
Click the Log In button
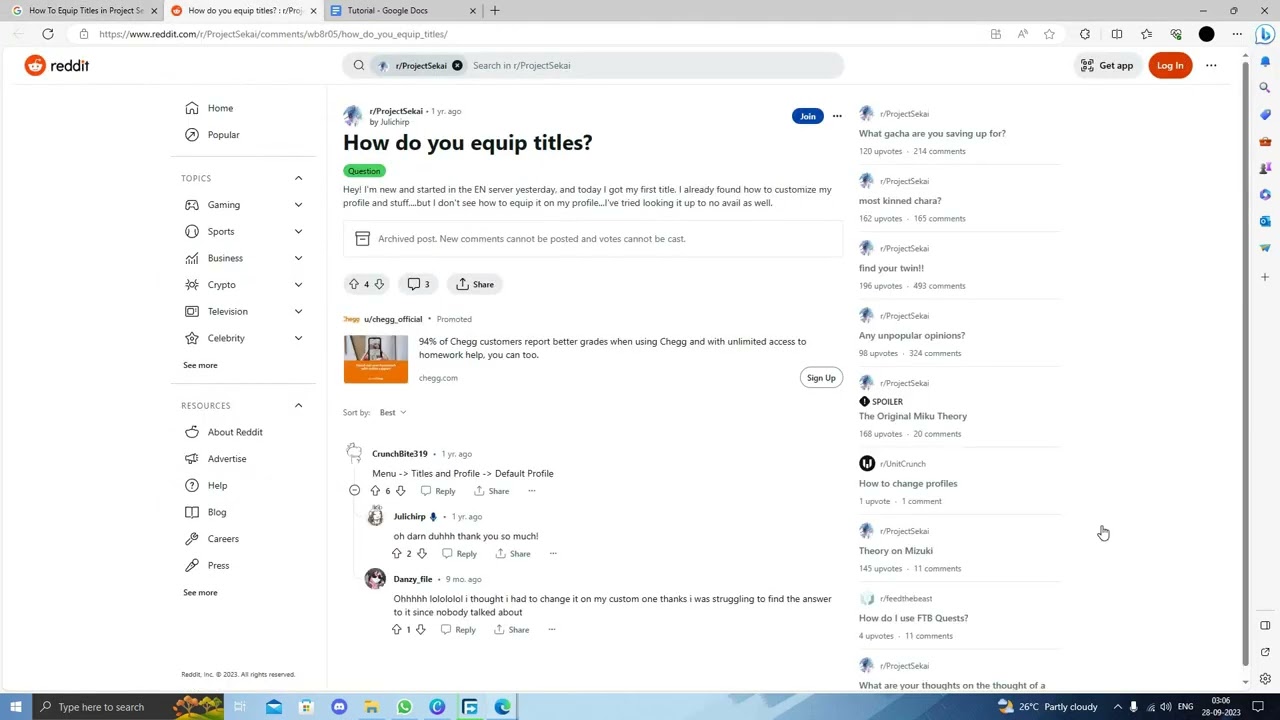tap(1170, 65)
